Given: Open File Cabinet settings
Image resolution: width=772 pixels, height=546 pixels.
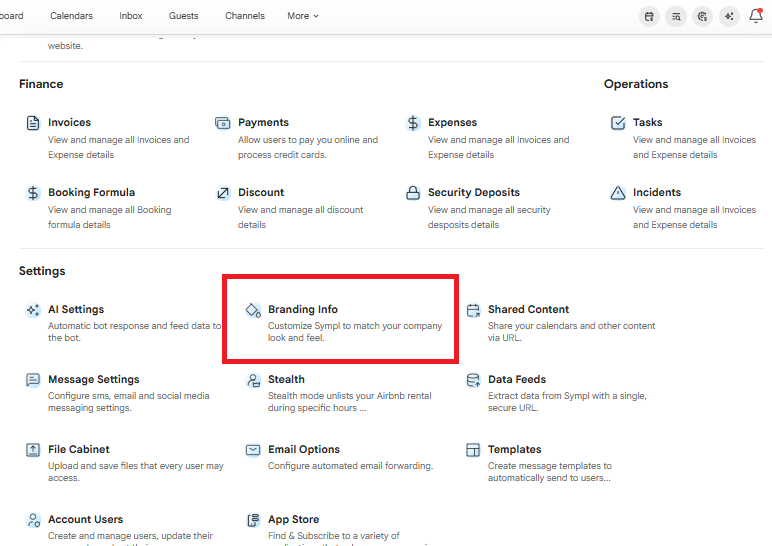Looking at the screenshot, I should [x=79, y=450].
